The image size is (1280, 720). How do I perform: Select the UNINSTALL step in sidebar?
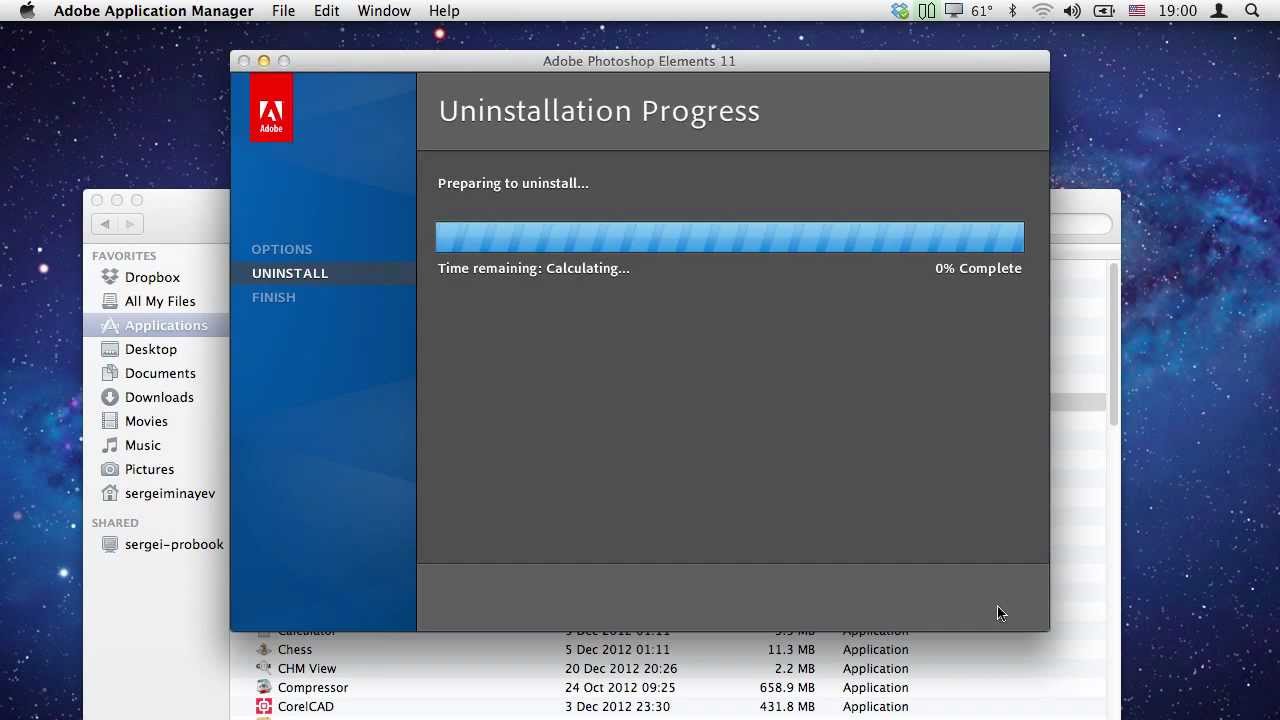pyautogui.click(x=290, y=273)
